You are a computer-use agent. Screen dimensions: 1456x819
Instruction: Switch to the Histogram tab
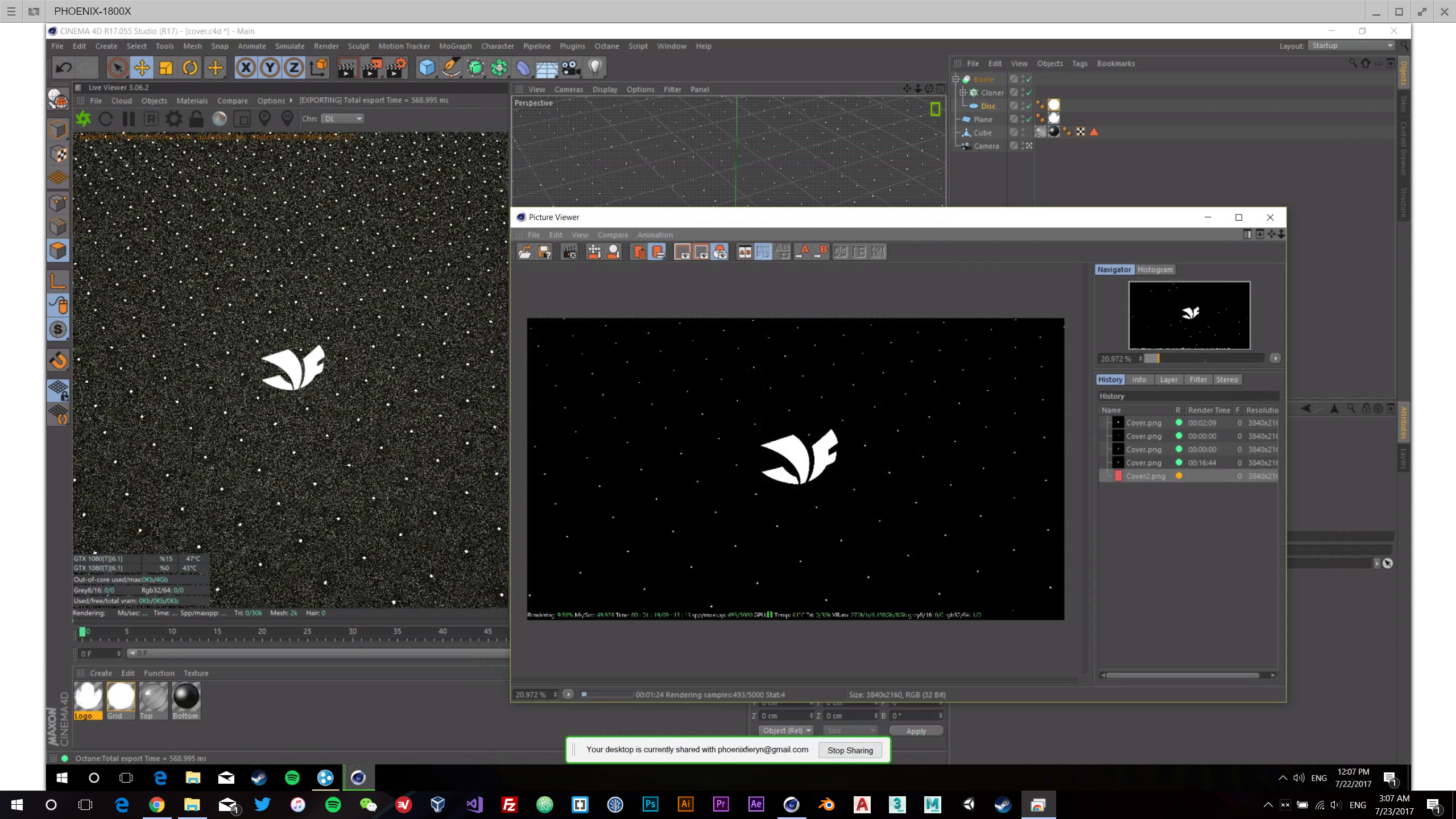1155,270
